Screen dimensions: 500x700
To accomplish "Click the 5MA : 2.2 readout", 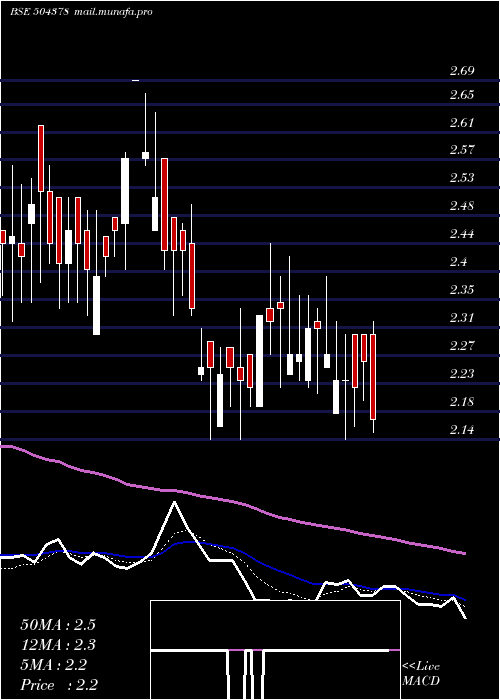I will pos(54,665).
